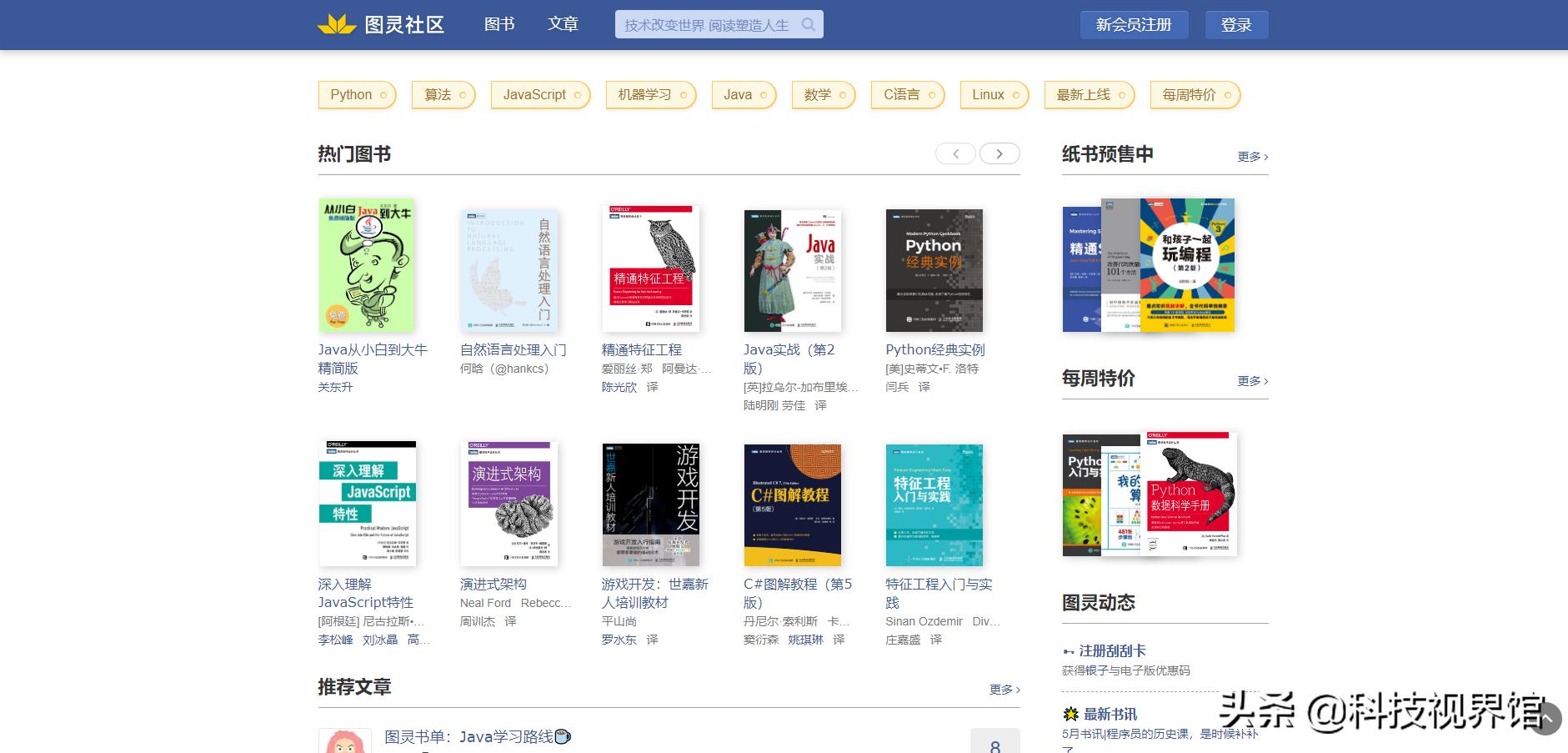
Task: Open C#图解教程 book cover
Action: click(x=792, y=505)
